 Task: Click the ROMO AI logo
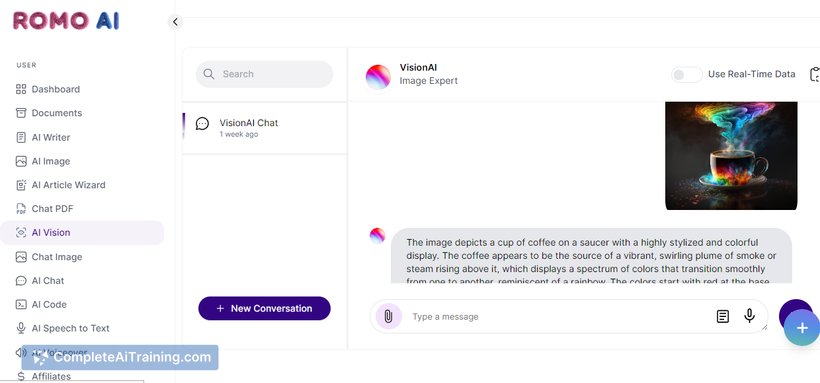click(66, 21)
